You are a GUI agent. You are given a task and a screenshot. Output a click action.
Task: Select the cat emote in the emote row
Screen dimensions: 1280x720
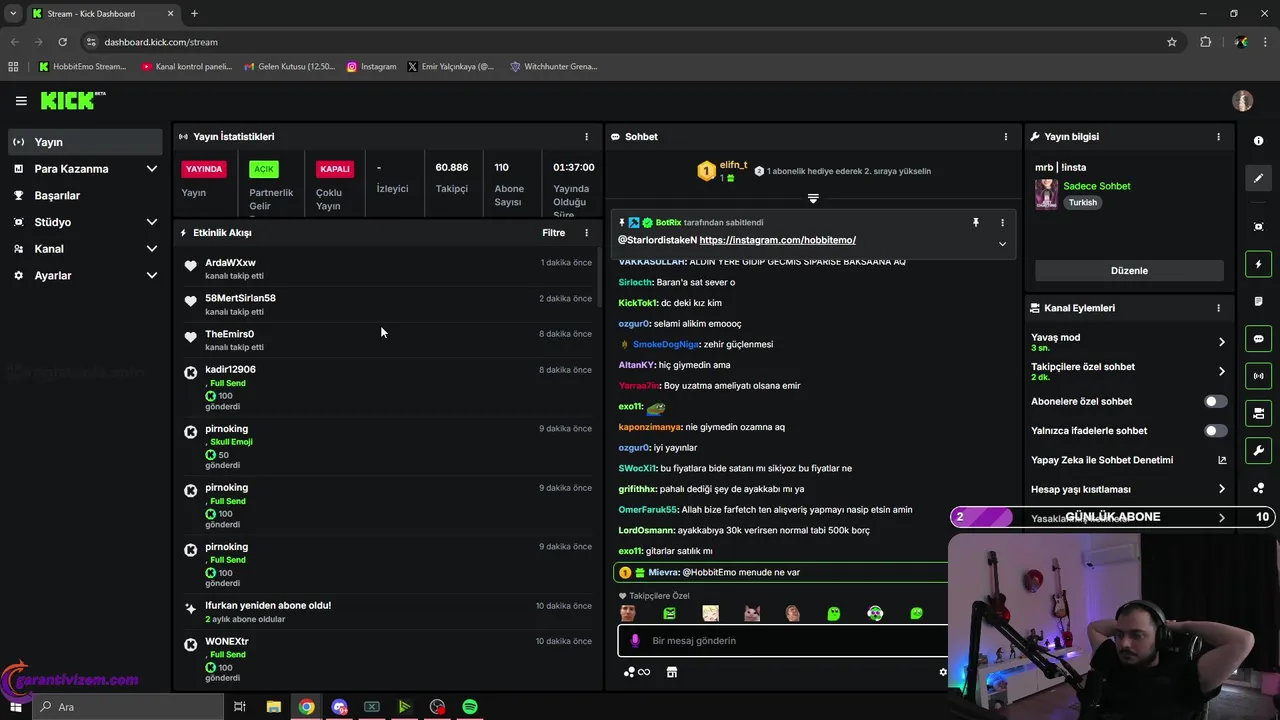click(752, 614)
